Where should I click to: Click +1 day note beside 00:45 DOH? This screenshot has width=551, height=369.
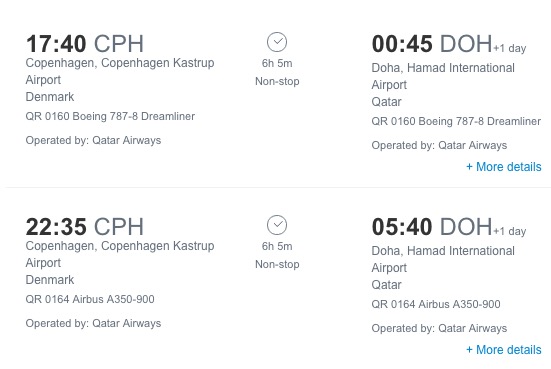point(510,48)
